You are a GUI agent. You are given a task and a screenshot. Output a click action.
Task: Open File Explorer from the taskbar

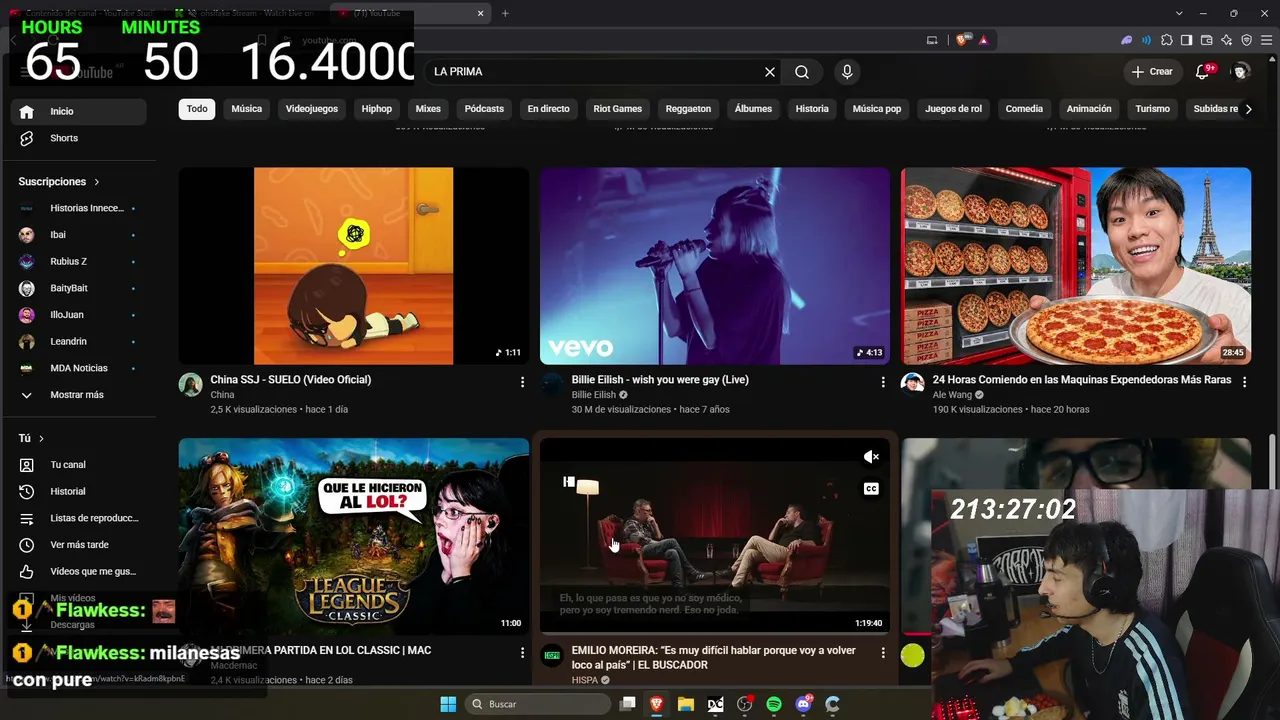click(x=686, y=704)
